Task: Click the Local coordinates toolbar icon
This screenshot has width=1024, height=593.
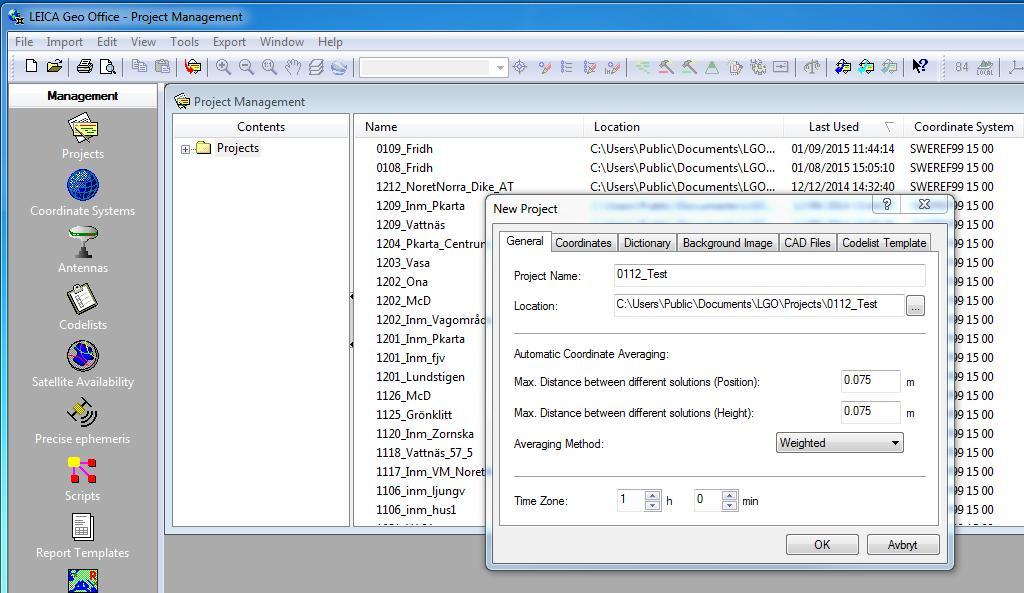Action: (x=985, y=67)
